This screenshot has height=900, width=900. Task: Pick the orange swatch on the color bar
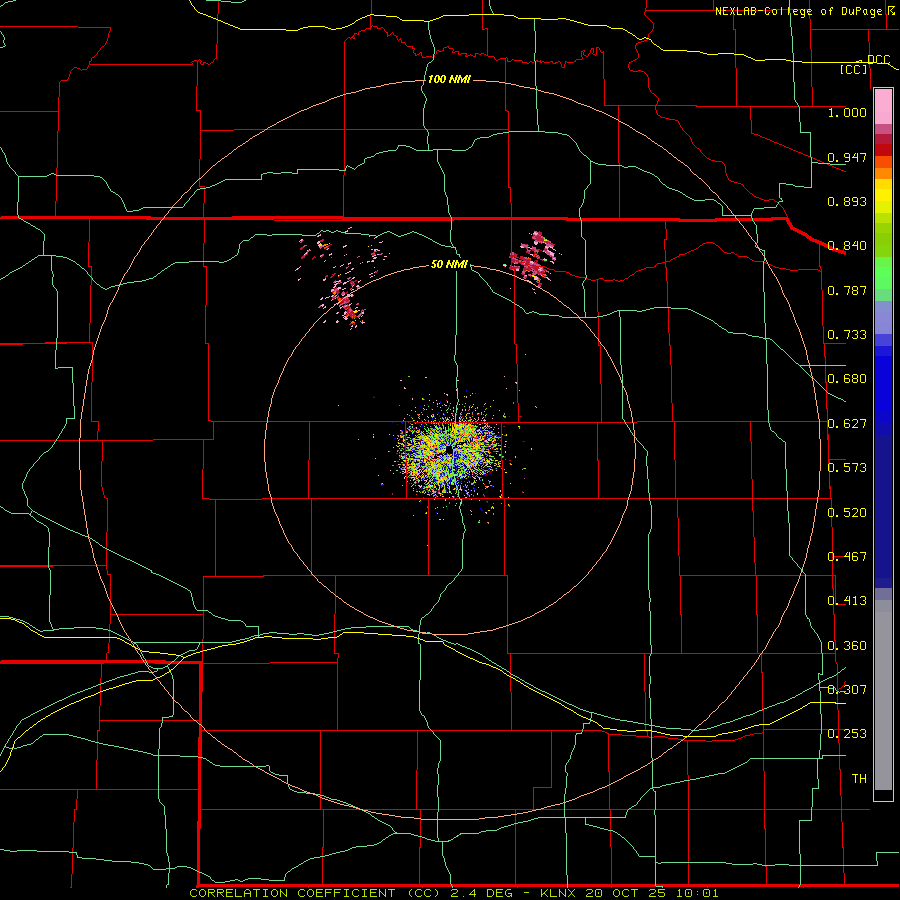[883, 173]
